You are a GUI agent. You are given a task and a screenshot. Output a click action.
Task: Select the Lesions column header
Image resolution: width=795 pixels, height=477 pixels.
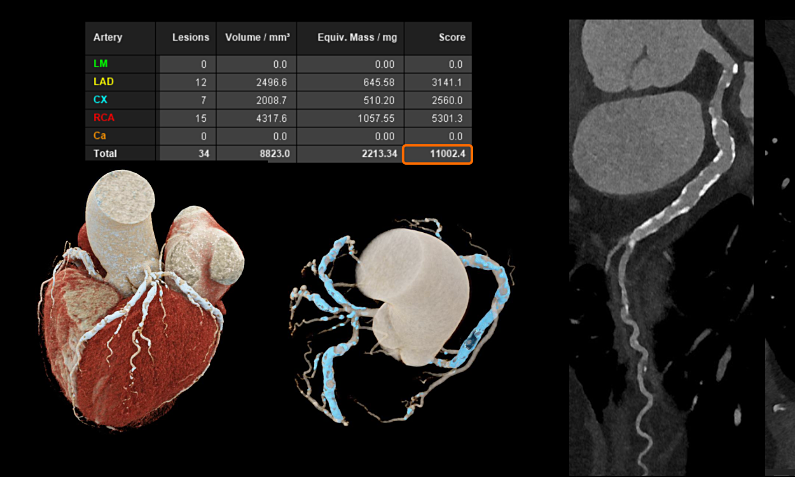190,37
